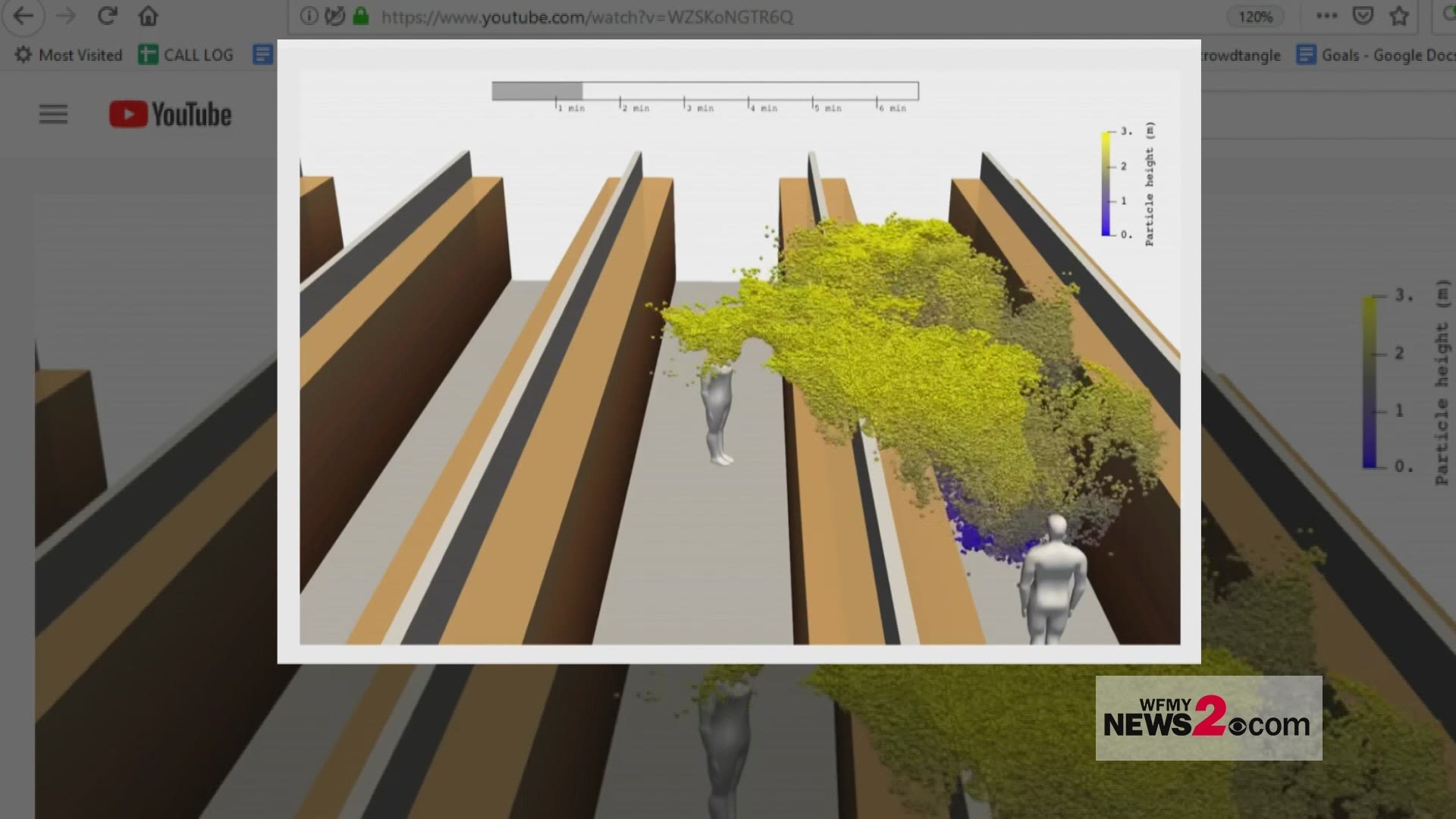
Task: Click the green padlock security icon
Action: click(361, 16)
